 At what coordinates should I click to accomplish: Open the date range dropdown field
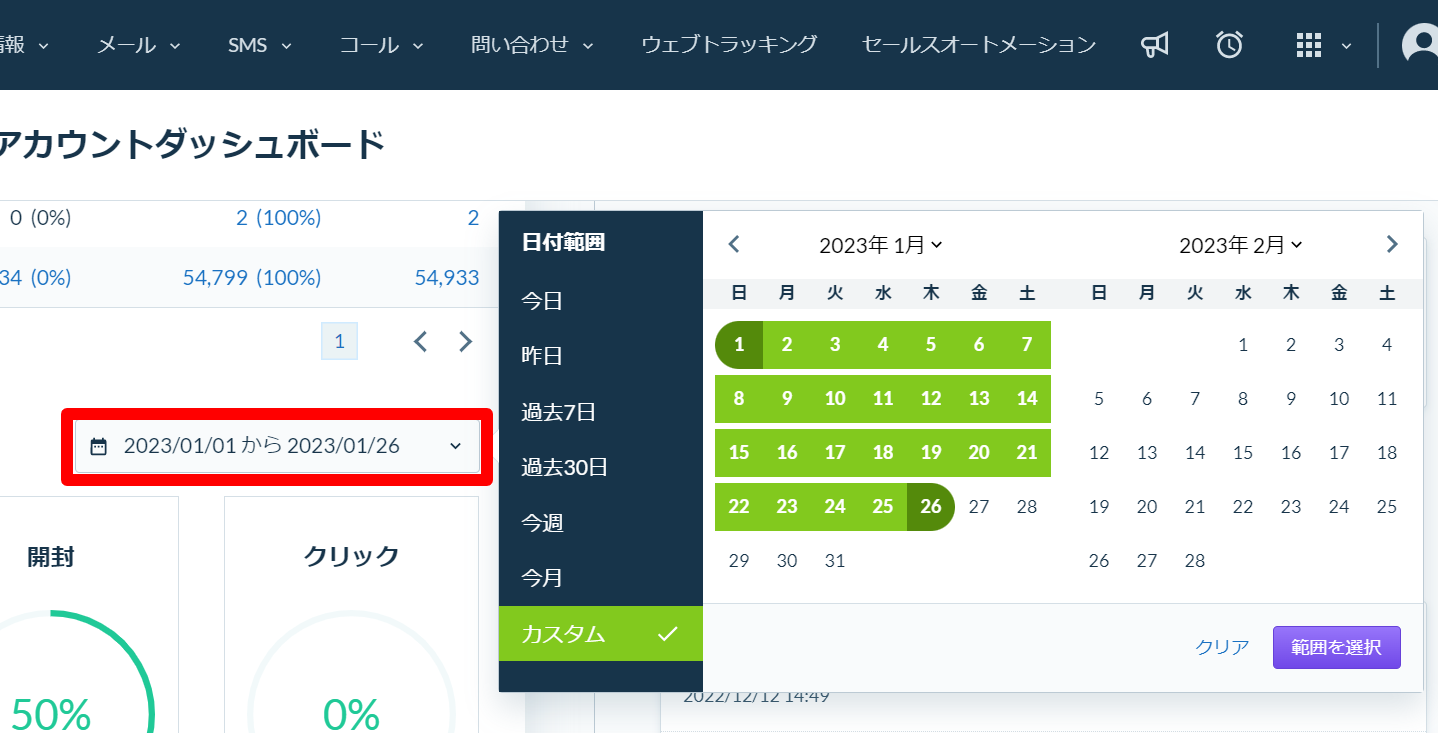coord(277,447)
